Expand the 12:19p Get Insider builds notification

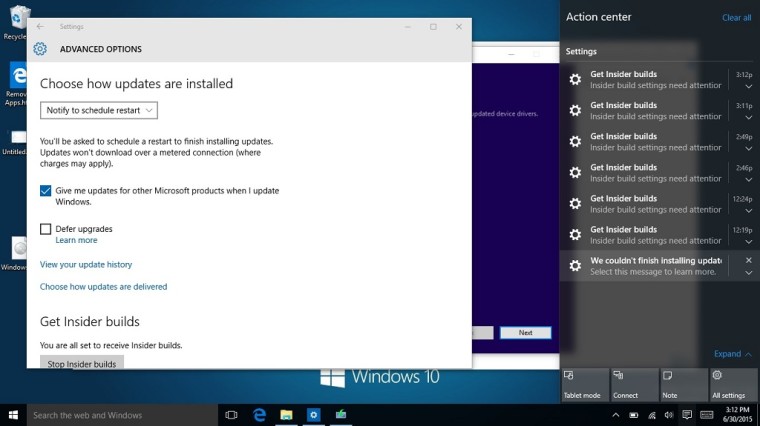coord(748,242)
